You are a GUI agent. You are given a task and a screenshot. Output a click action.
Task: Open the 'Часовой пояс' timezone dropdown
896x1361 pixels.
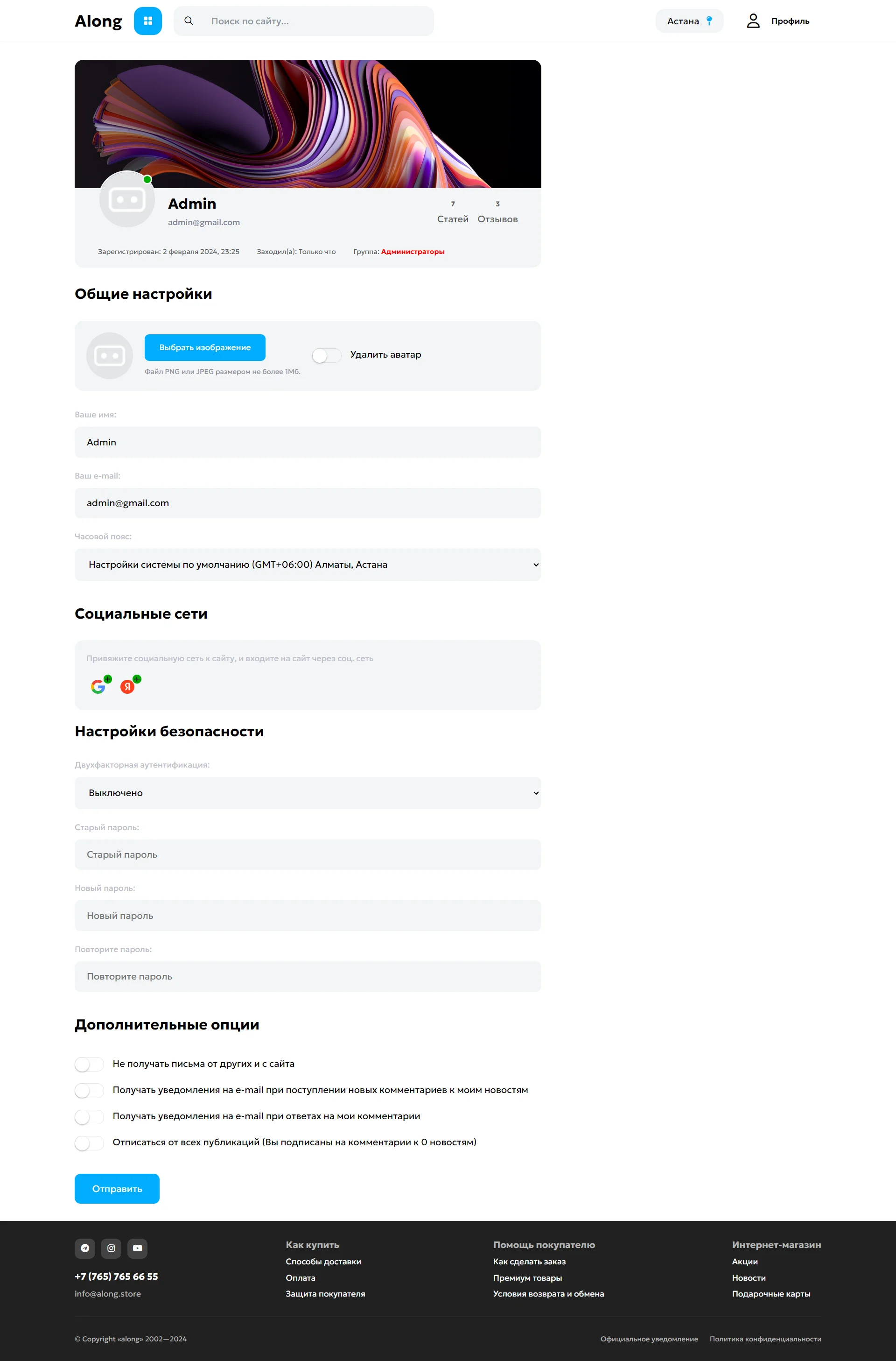308,564
